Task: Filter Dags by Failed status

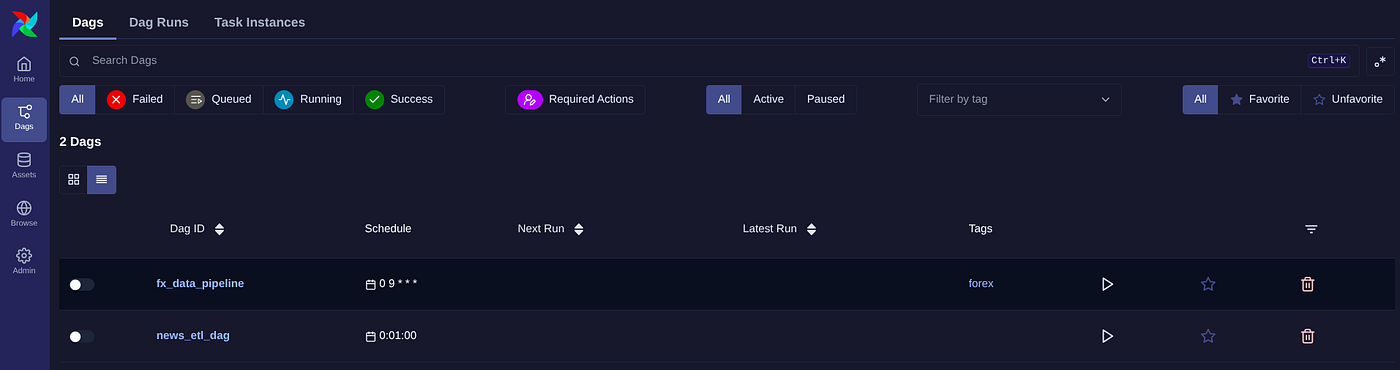Action: [135, 99]
